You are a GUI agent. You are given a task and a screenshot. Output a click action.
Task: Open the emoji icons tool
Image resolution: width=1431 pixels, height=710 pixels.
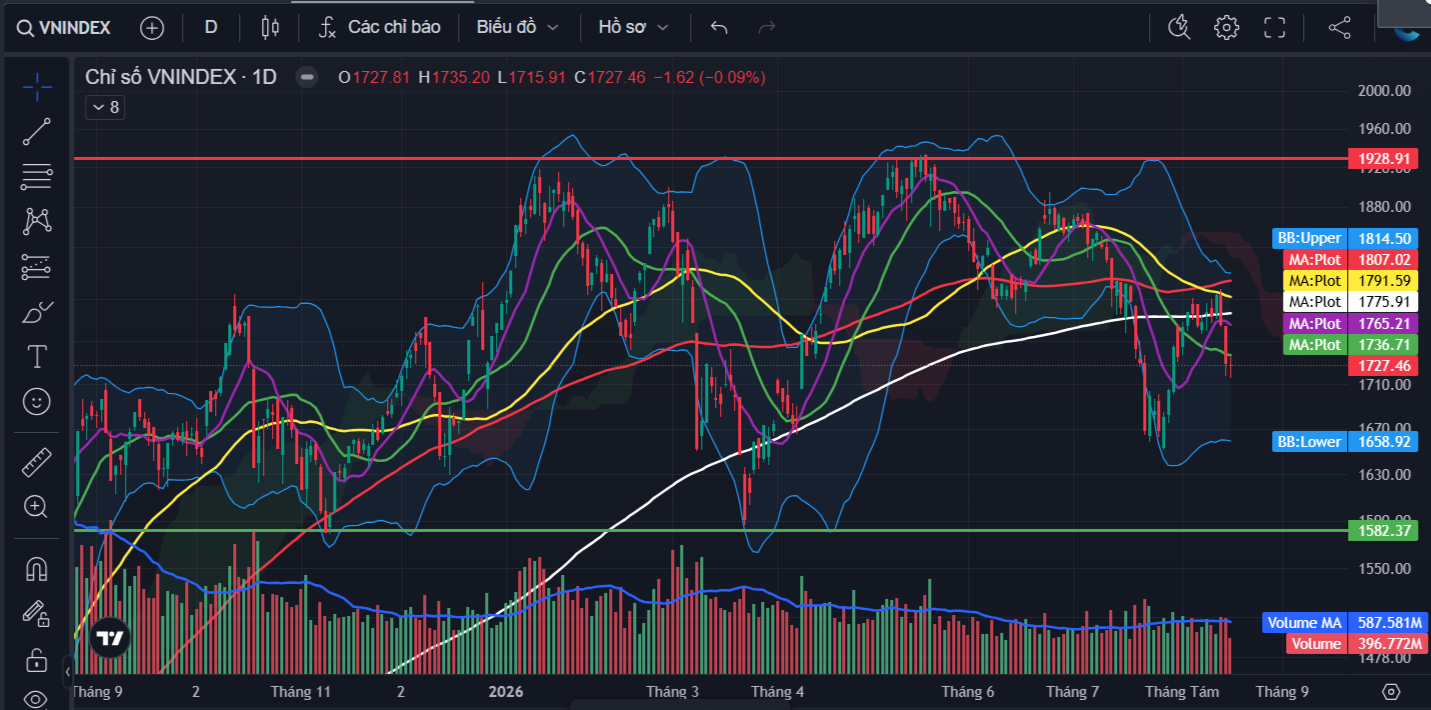pos(36,402)
